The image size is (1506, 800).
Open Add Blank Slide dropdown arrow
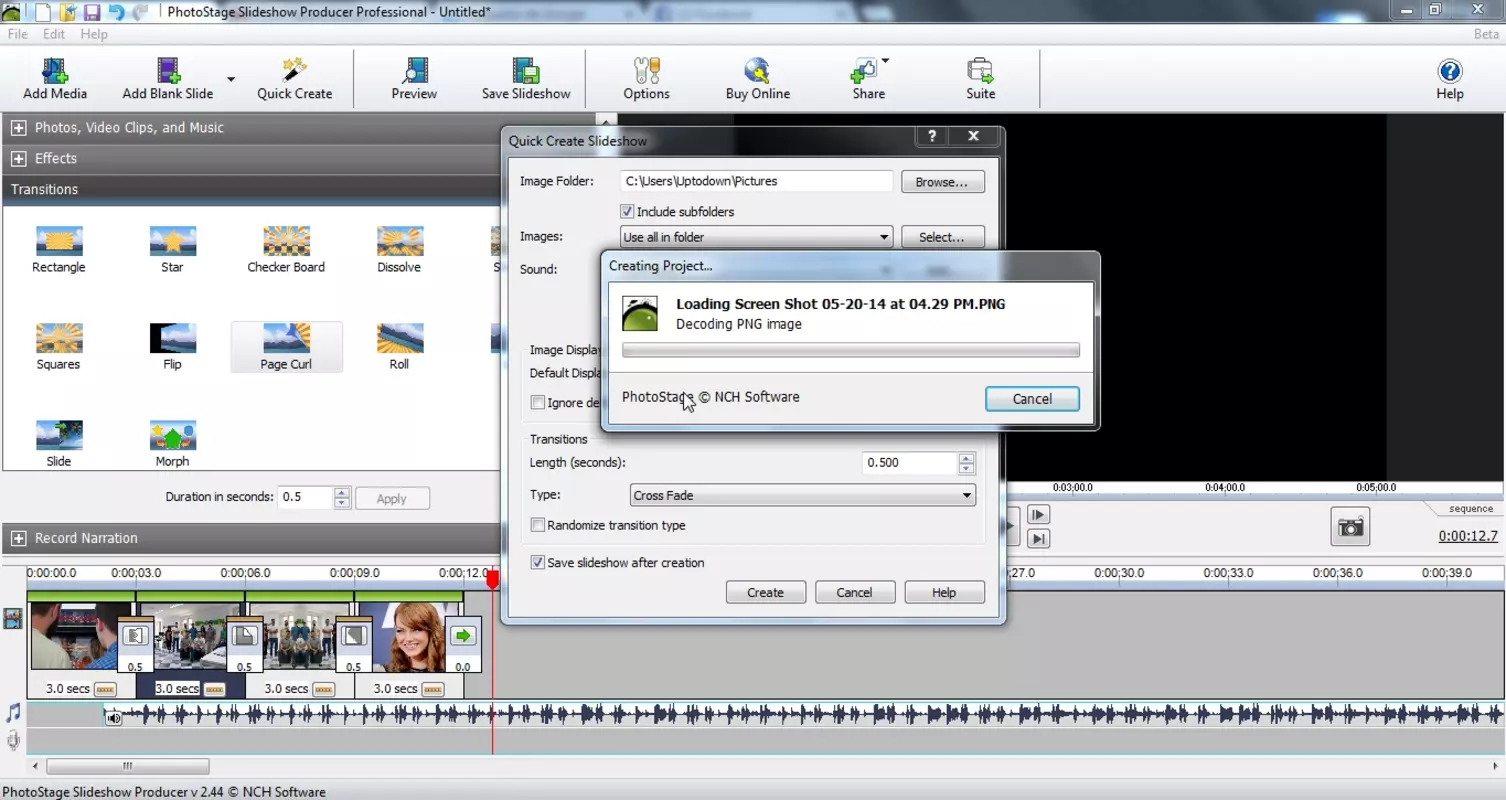[231, 79]
